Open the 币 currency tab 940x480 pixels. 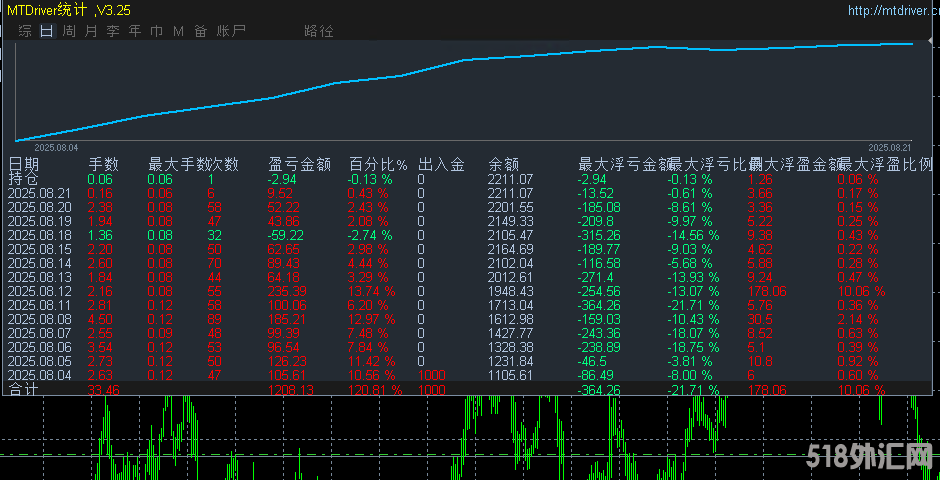point(156,31)
